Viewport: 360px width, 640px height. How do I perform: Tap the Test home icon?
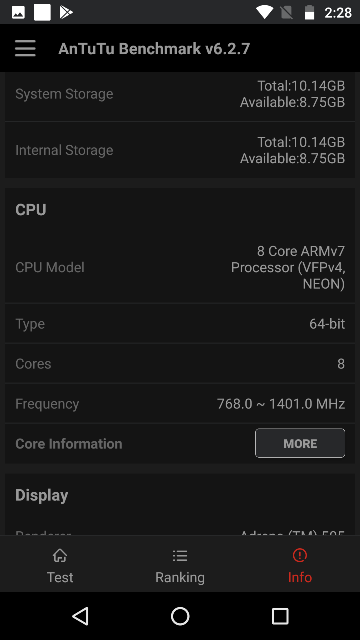tap(60, 555)
